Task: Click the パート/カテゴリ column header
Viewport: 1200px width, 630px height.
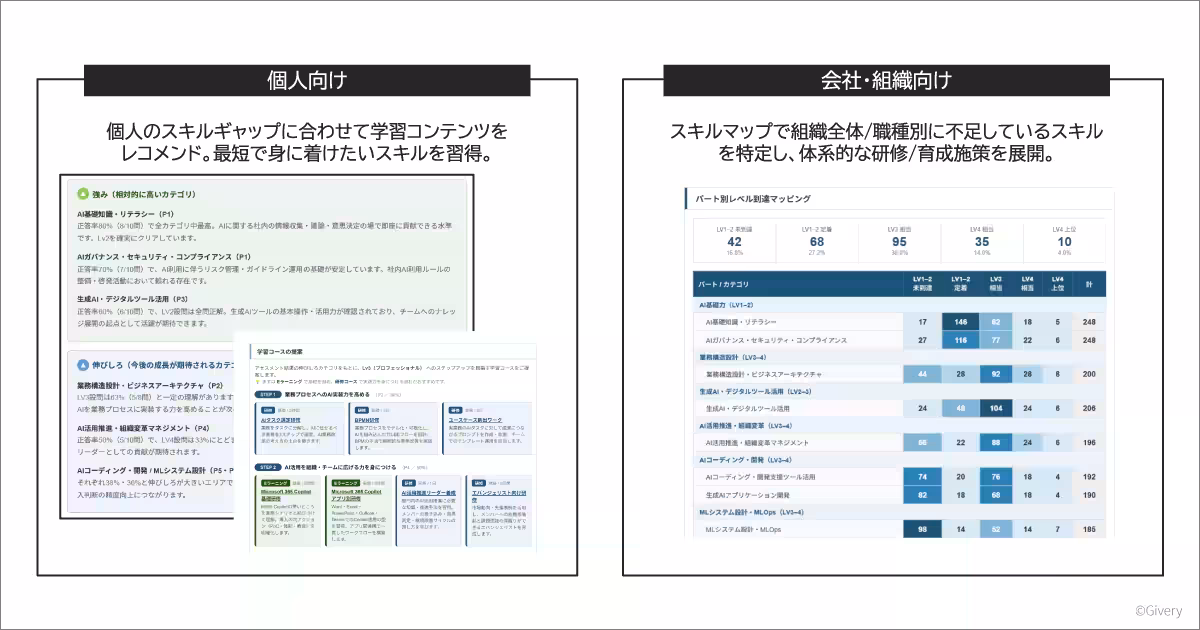Action: (722, 284)
